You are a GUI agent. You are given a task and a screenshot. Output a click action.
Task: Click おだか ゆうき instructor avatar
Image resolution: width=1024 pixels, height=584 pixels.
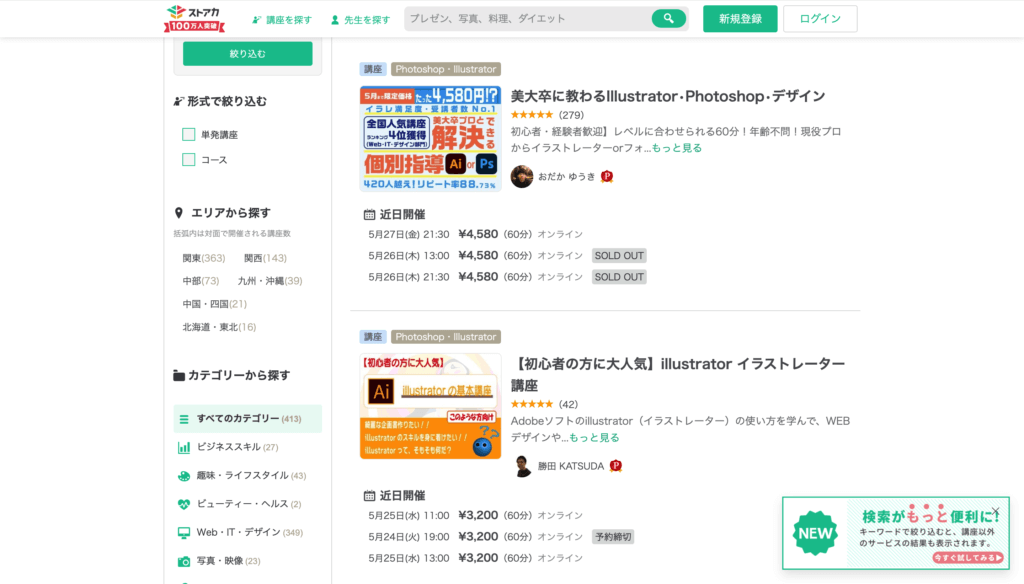(x=522, y=176)
